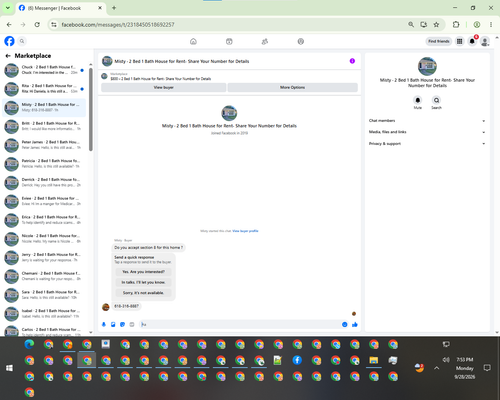Click the house thumbnail in right info panel

[x=427, y=66]
